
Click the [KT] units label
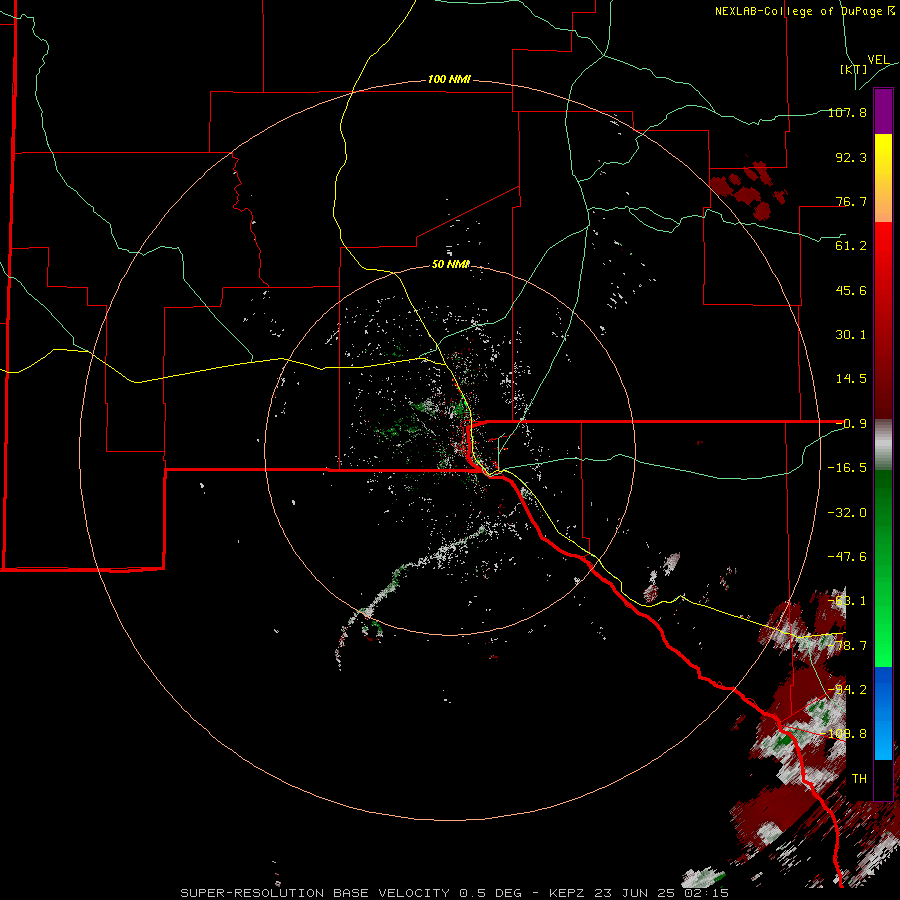(x=854, y=69)
